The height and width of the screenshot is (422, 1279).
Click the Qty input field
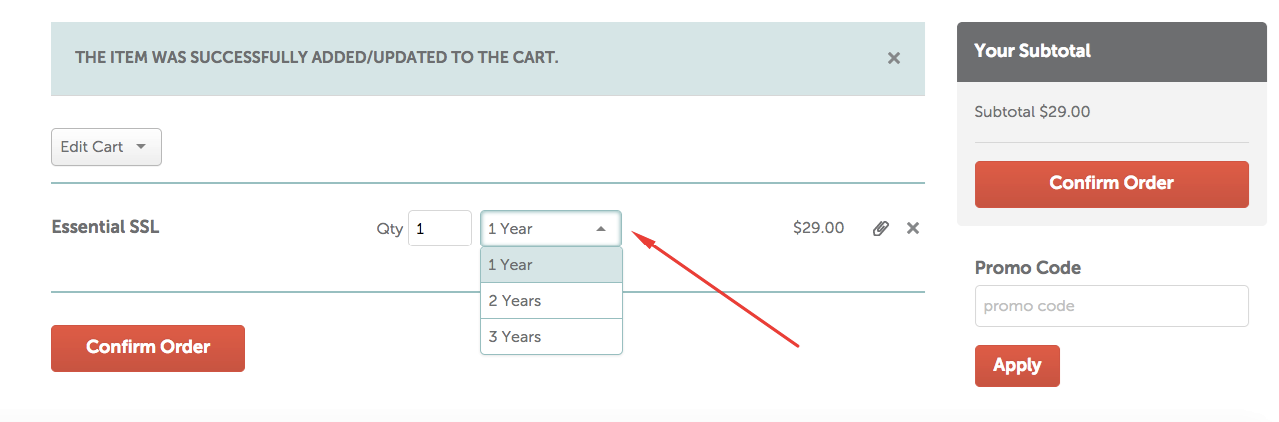click(439, 228)
